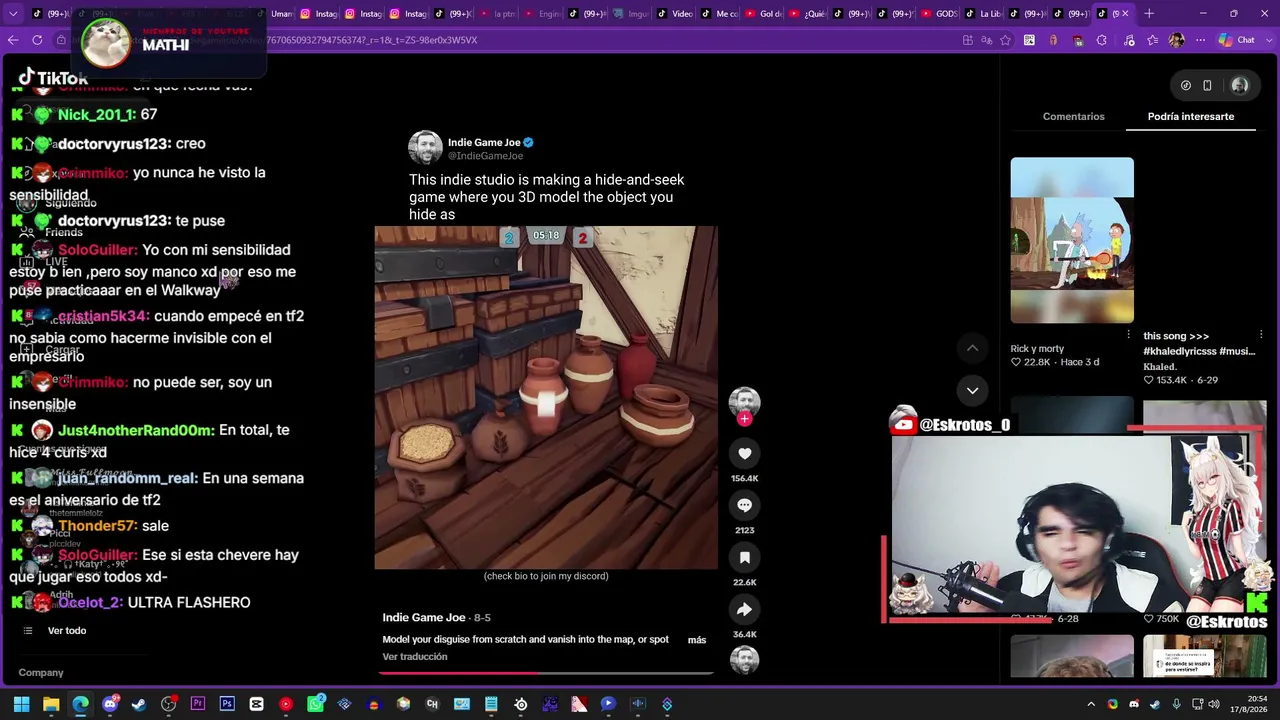Image resolution: width=1280 pixels, height=720 pixels.
Task: Open options for 'this song >>>' video
Action: click(1261, 335)
